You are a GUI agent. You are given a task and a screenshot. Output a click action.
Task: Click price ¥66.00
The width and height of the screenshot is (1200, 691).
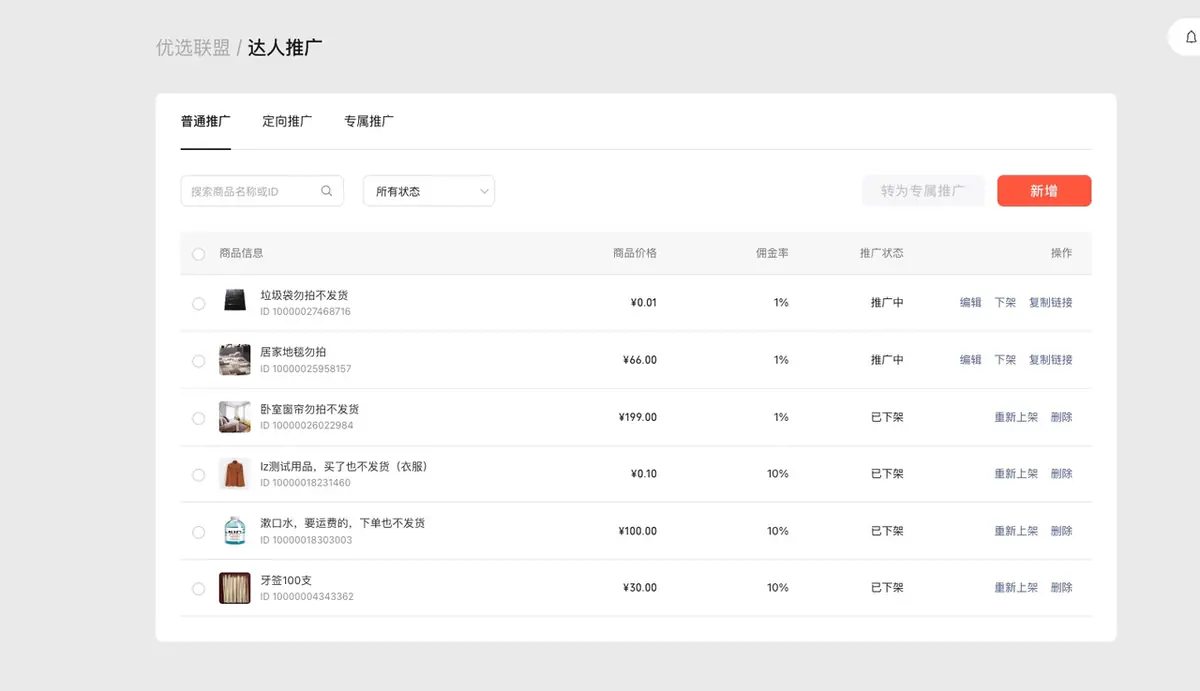(640, 360)
